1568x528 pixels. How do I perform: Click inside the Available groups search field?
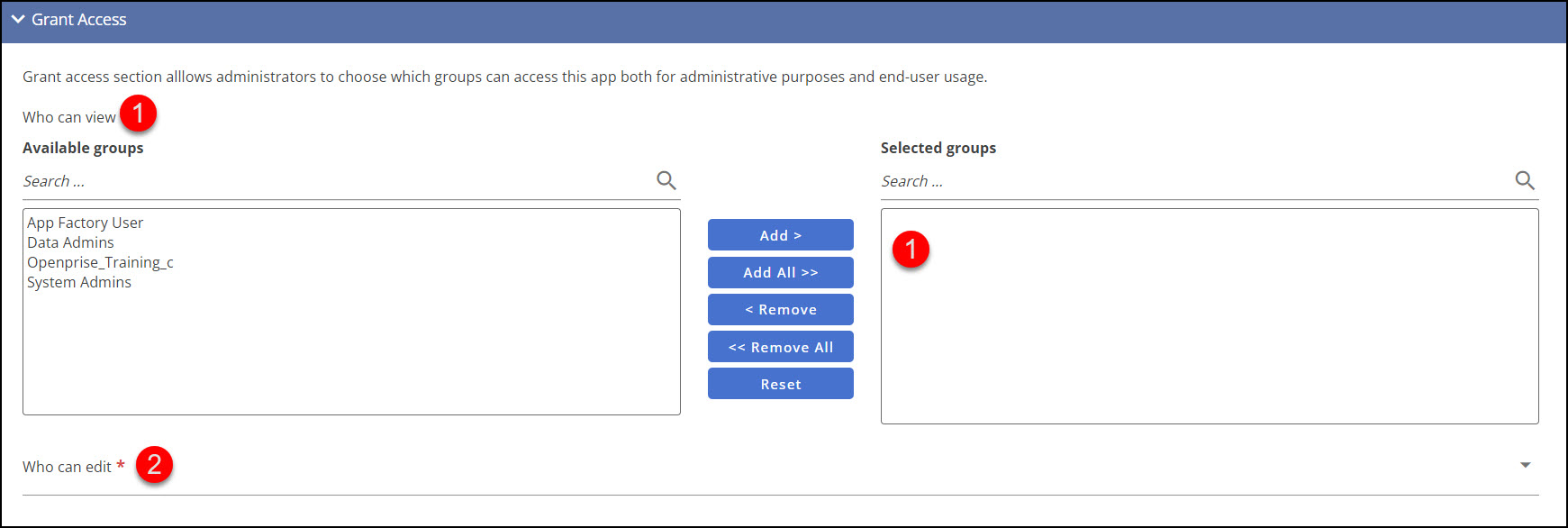[338, 181]
